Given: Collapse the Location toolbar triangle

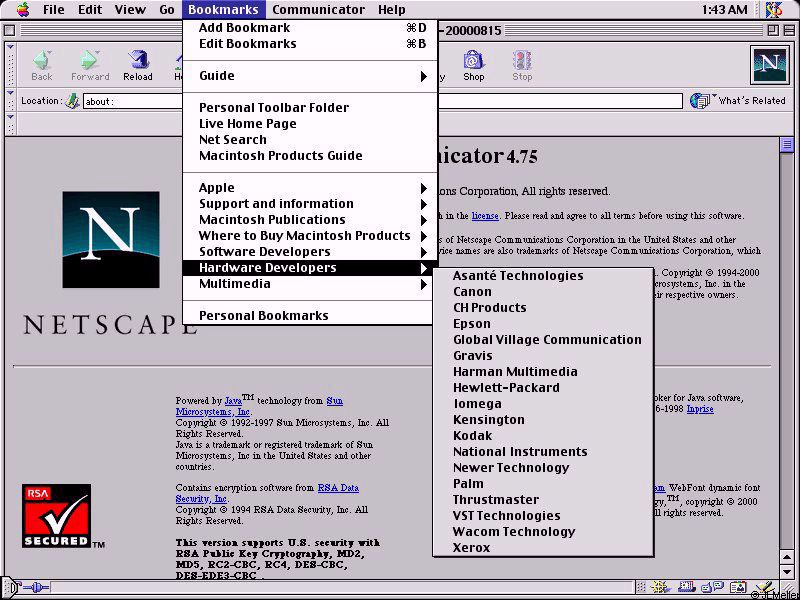Looking at the screenshot, I should [x=10, y=94].
